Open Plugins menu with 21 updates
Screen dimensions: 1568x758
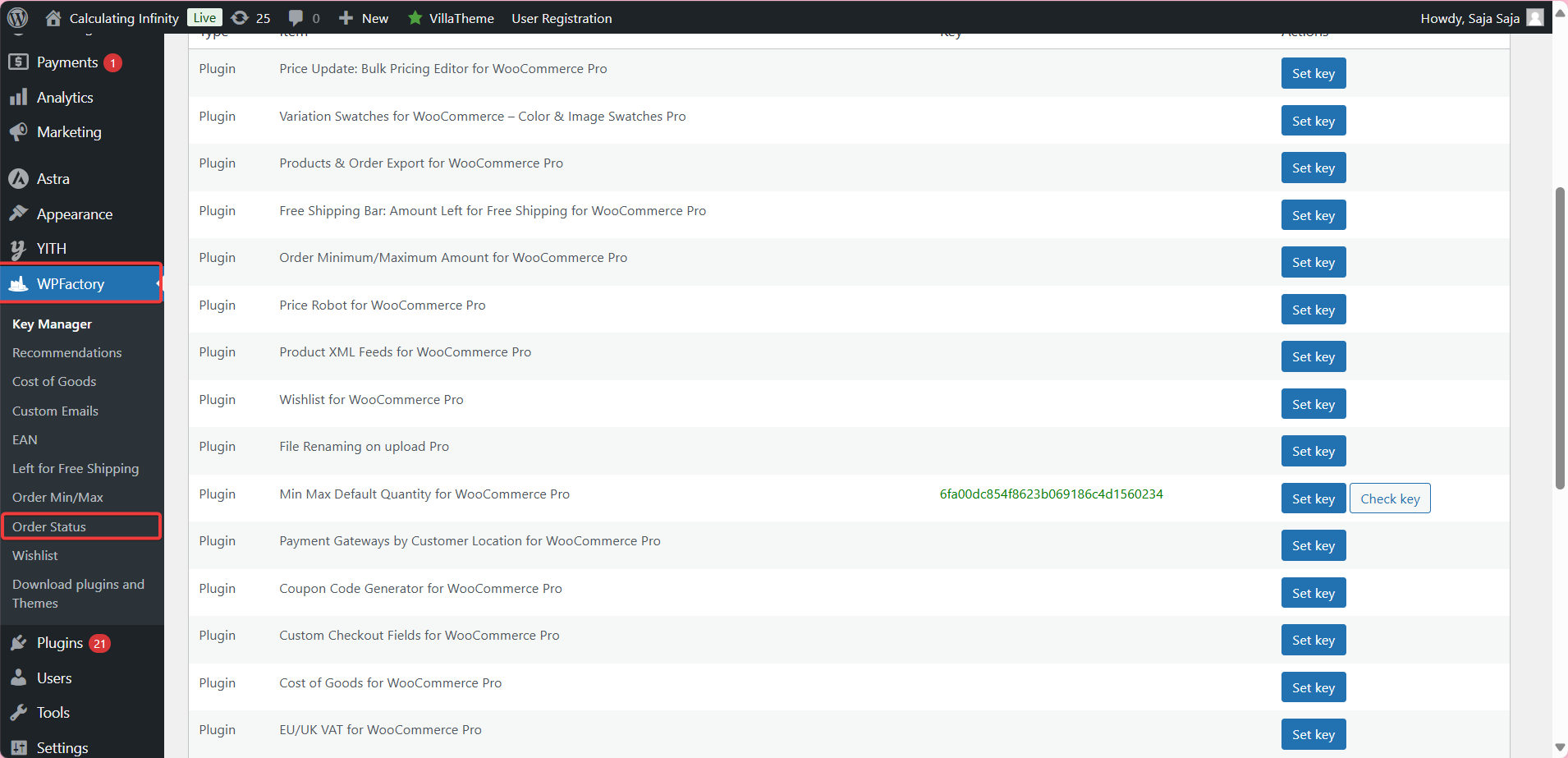pyautogui.click(x=60, y=643)
